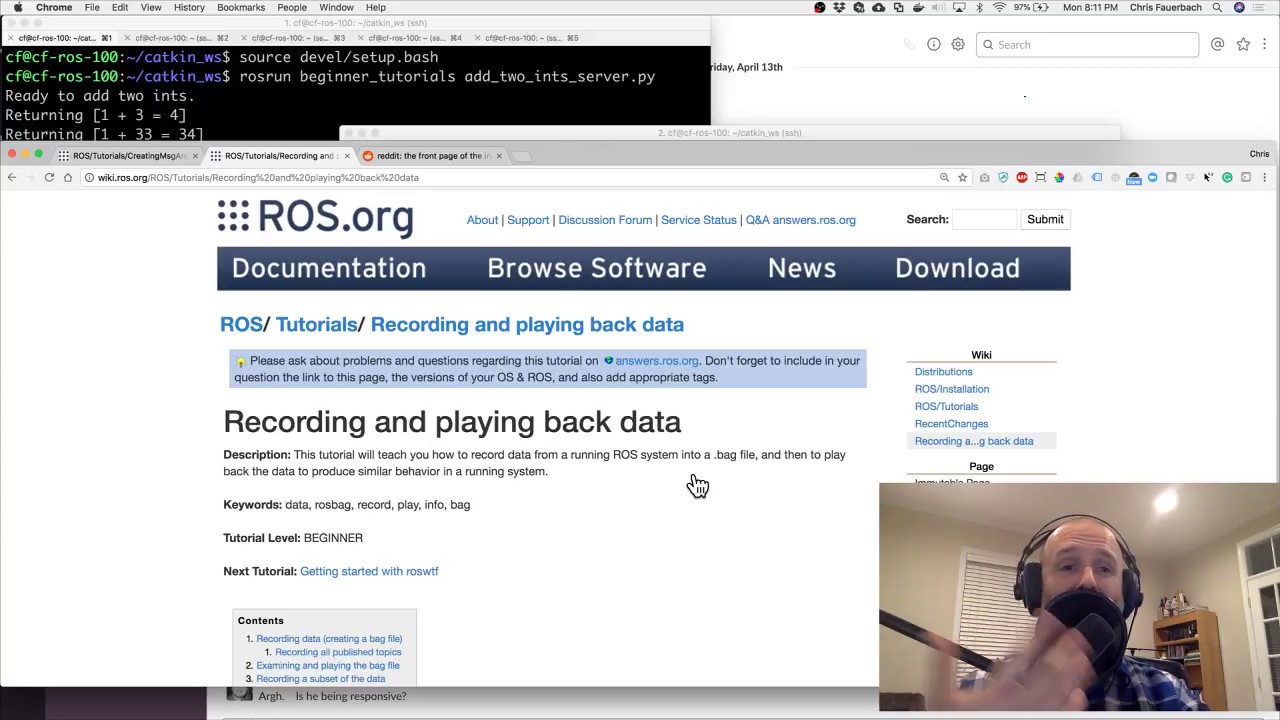Viewport: 1280px width, 720px height.
Task: Open the View menu
Action: pos(151,7)
